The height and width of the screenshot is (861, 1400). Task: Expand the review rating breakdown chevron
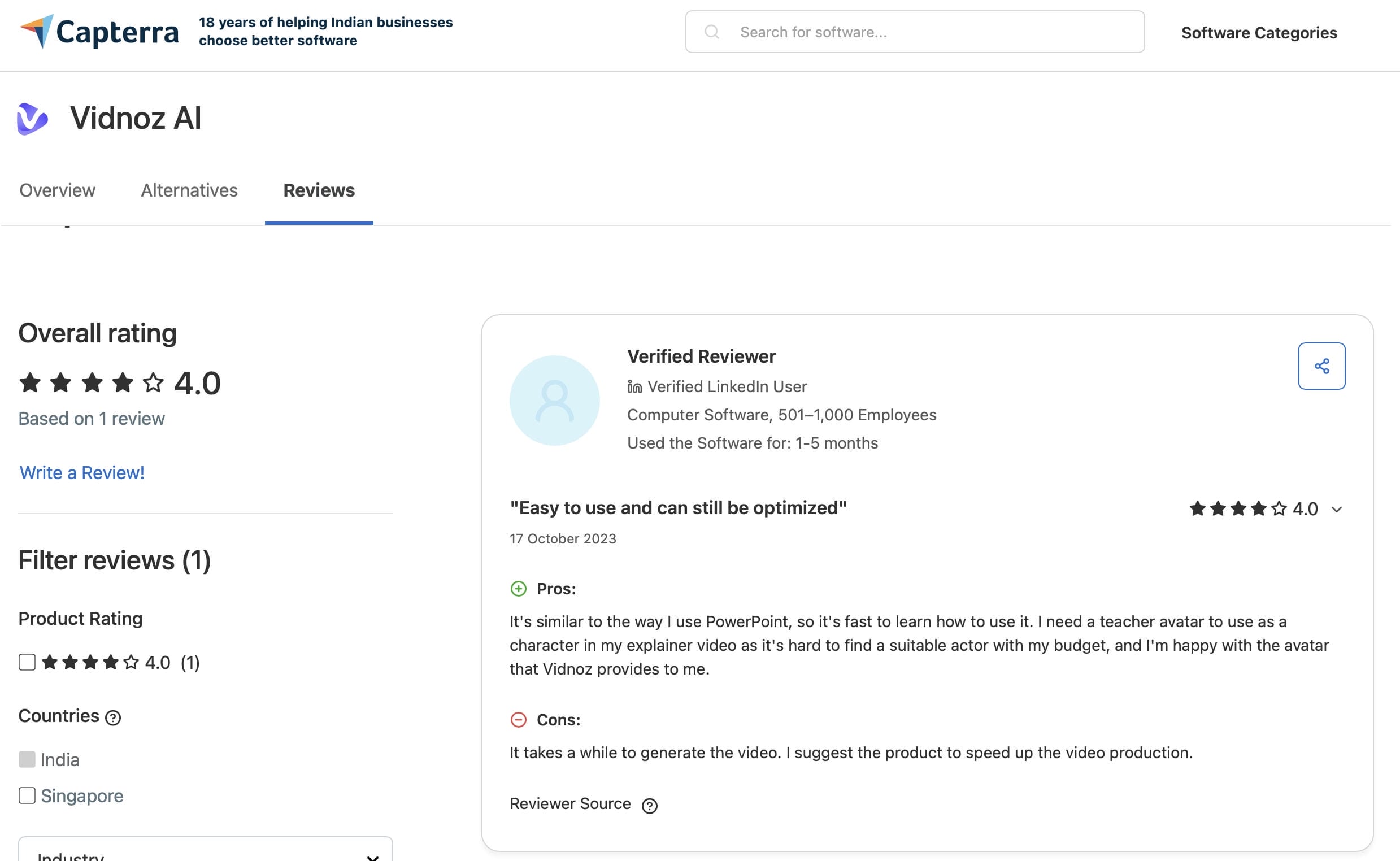(x=1336, y=510)
